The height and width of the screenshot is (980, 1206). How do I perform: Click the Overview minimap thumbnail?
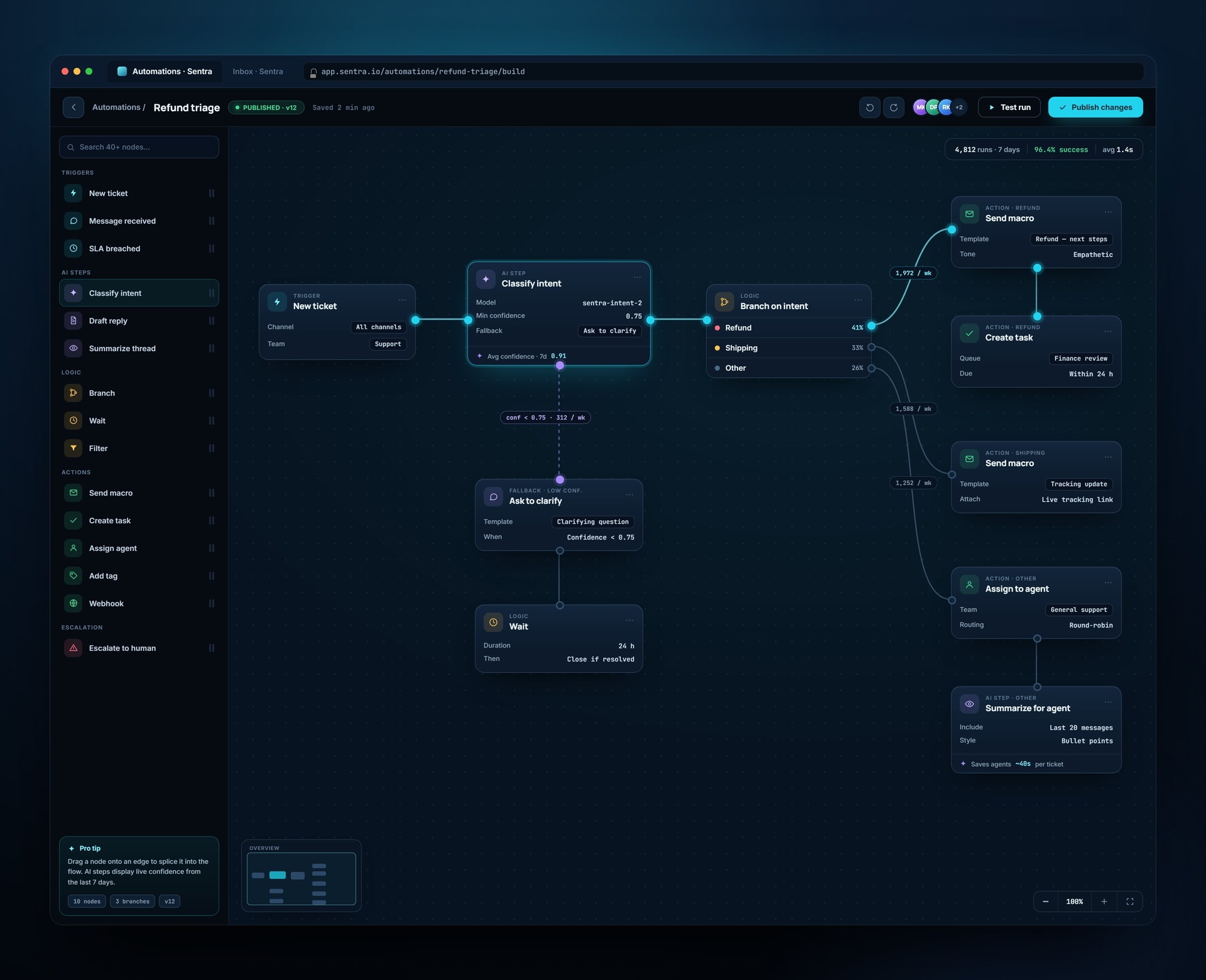coord(301,879)
